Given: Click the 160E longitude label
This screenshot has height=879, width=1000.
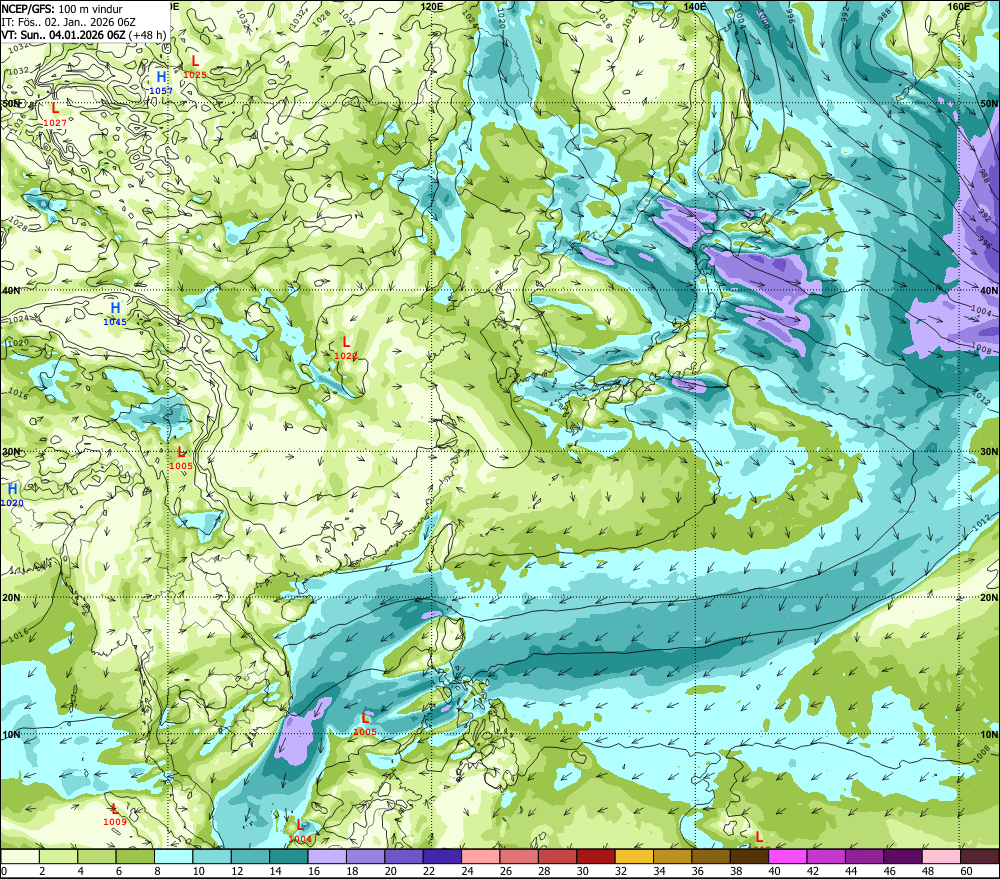Looking at the screenshot, I should [959, 6].
